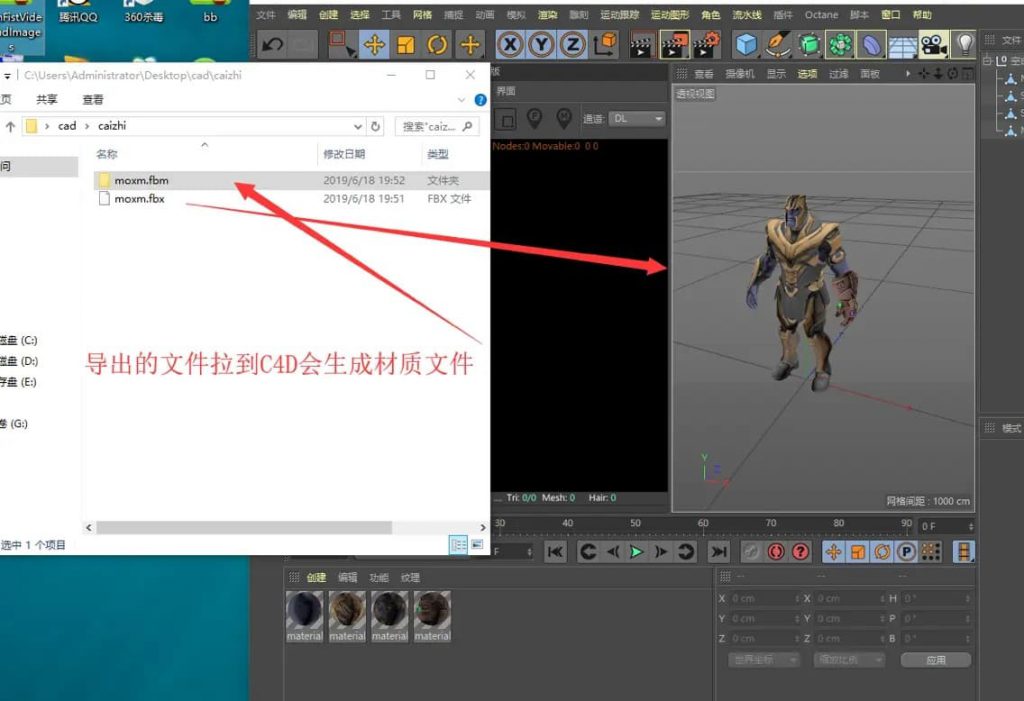Click Explorer refresh button

(376, 126)
